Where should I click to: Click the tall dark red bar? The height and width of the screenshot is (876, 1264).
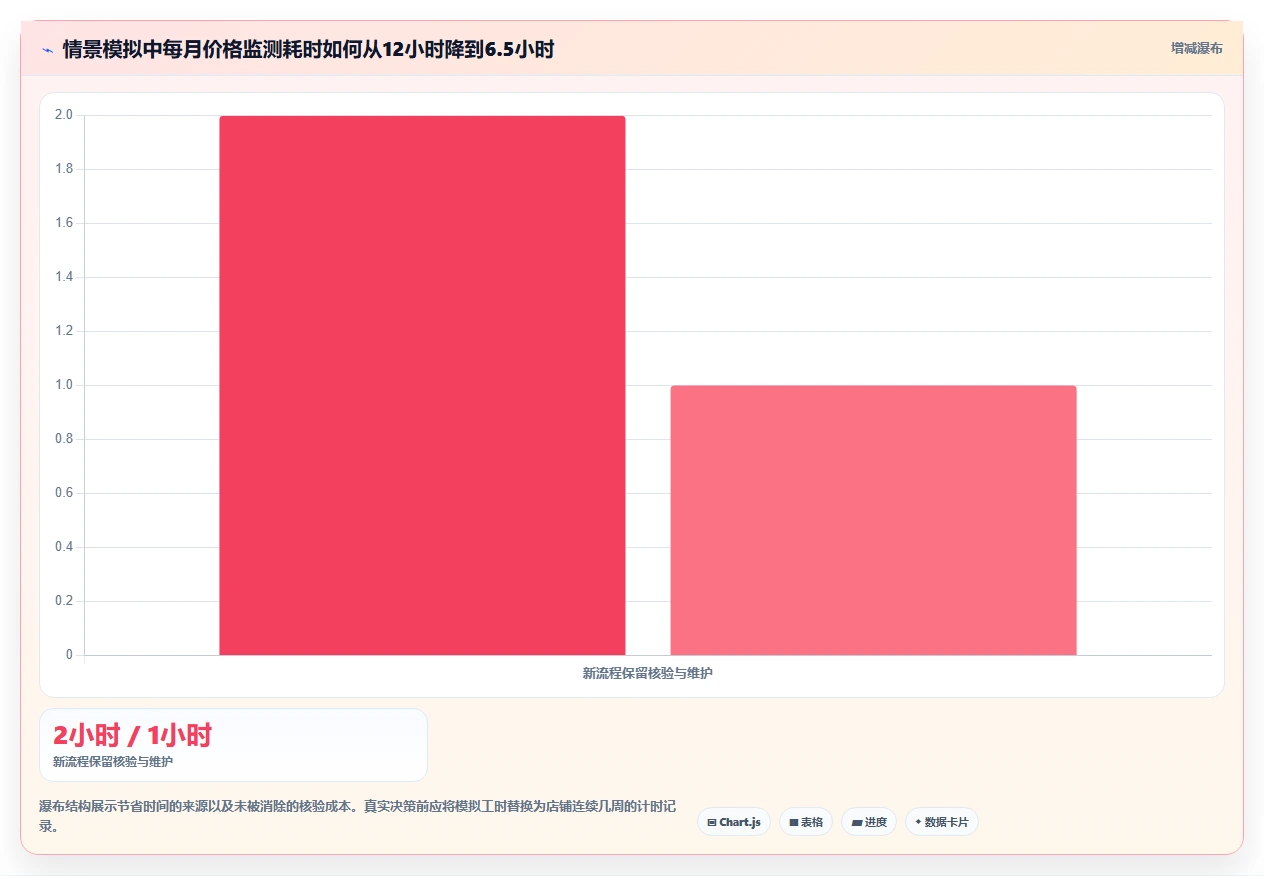[422, 385]
